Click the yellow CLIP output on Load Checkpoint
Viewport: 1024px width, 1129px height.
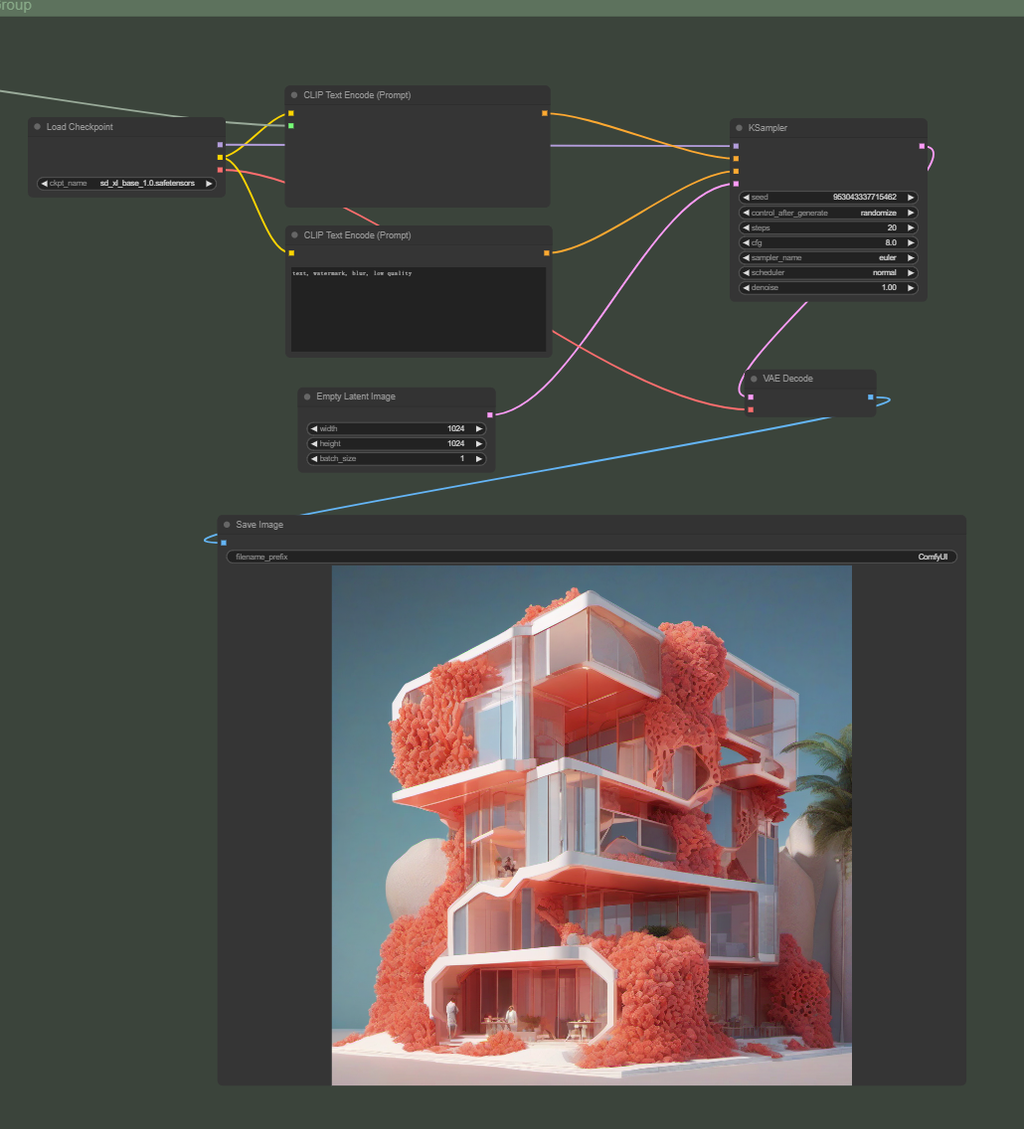pos(220,157)
